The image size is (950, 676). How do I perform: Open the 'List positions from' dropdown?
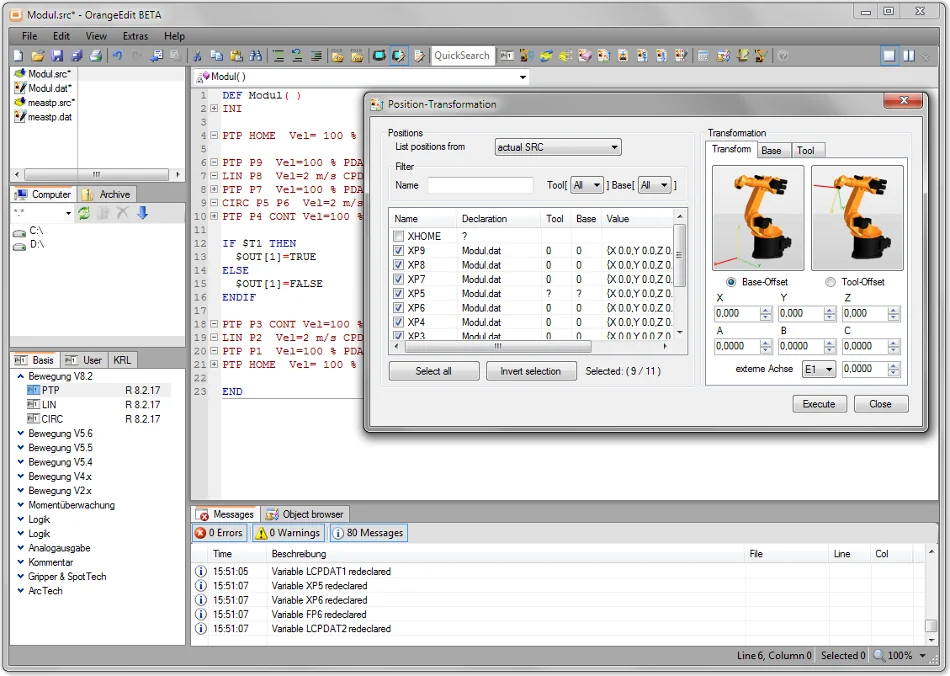(557, 147)
